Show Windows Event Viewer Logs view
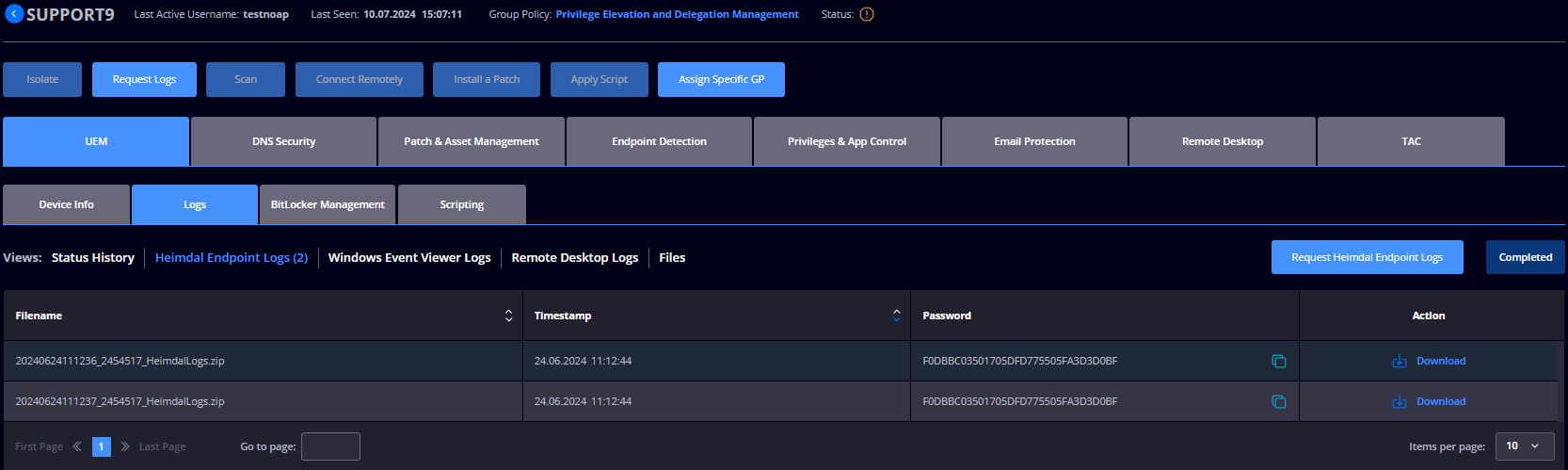The image size is (1568, 470). tap(409, 257)
